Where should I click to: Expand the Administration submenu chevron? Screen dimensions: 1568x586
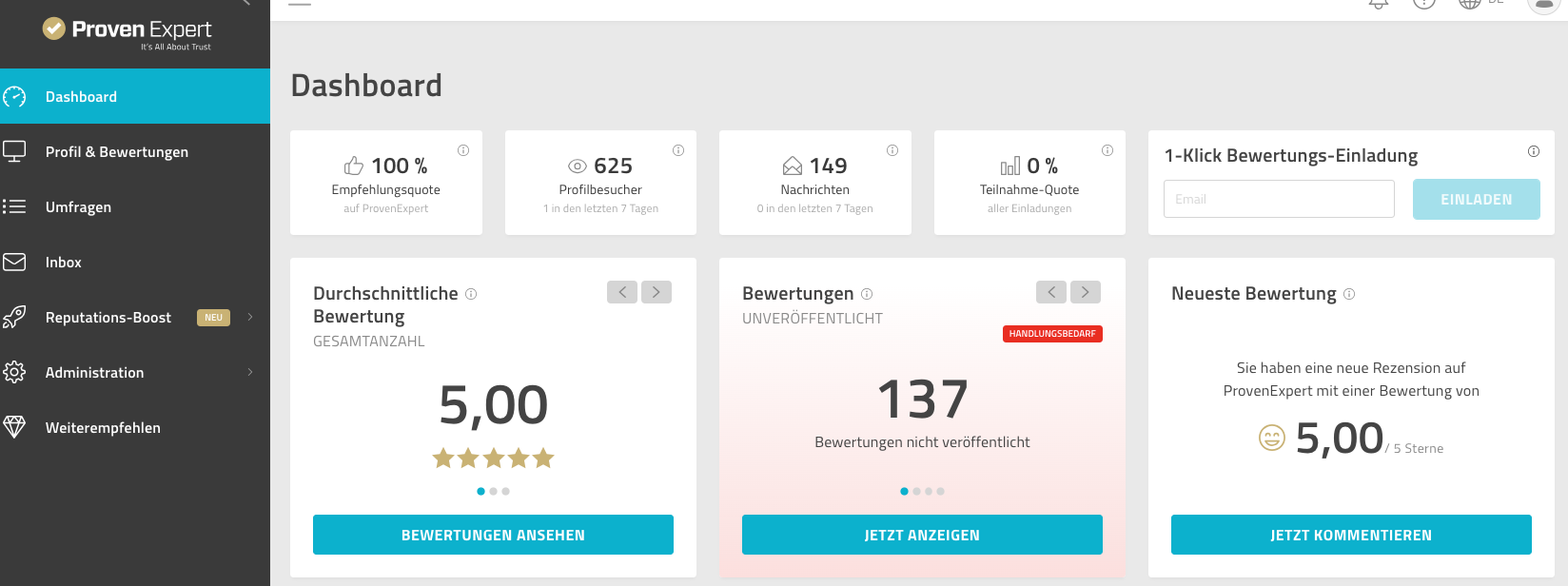tap(250, 372)
